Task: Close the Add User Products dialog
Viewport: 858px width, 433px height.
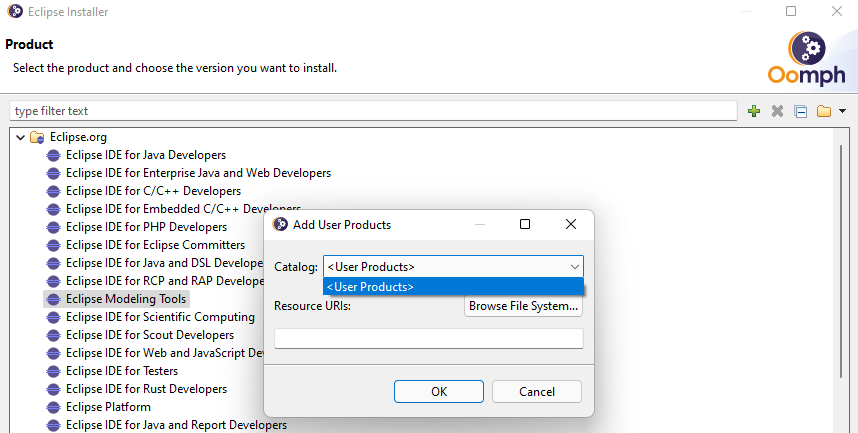Action: pyautogui.click(x=571, y=224)
